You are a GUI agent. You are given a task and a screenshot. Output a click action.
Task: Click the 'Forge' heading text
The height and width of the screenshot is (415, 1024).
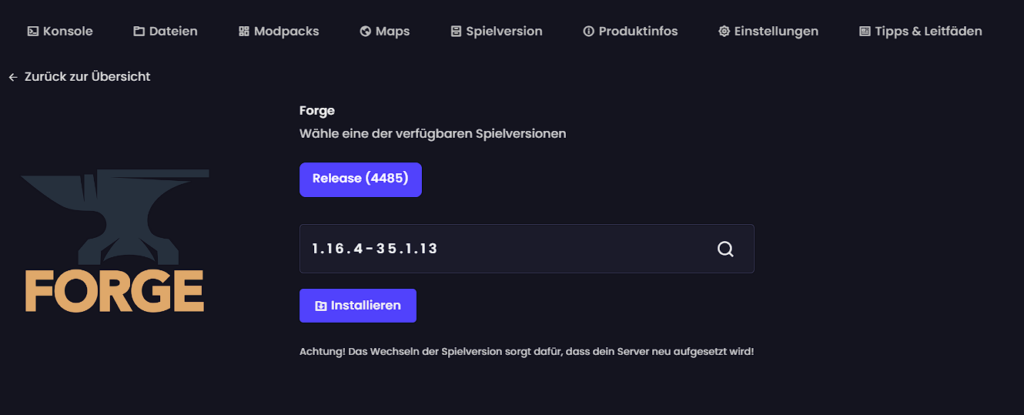[x=317, y=111]
